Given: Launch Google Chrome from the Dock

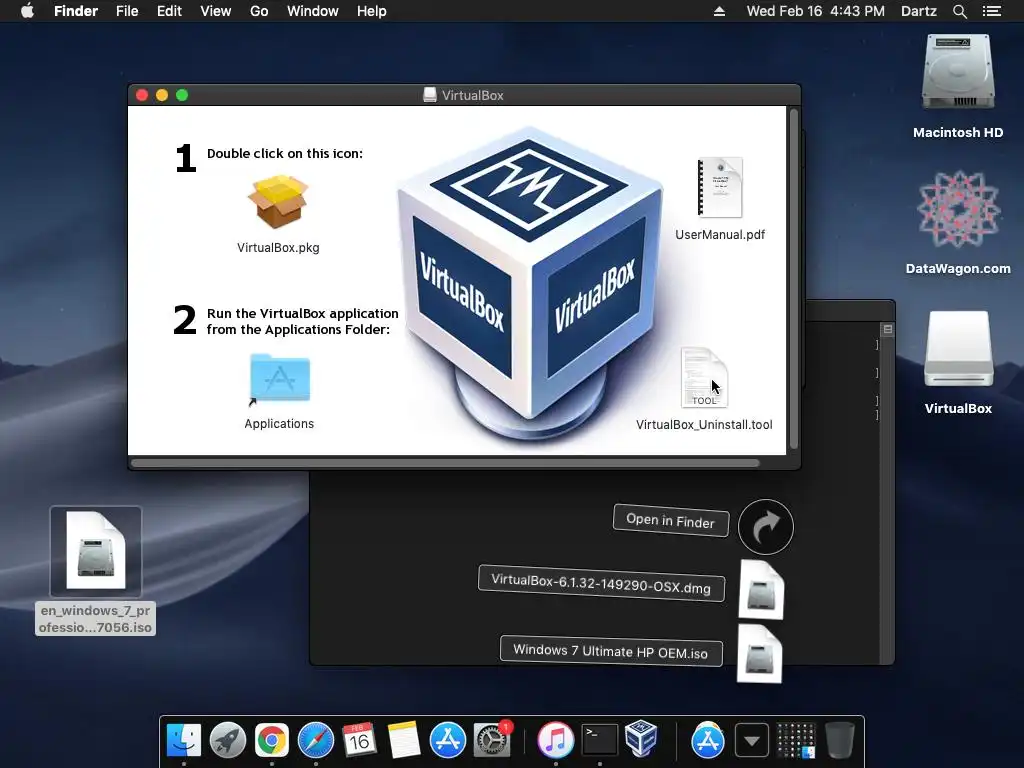Looking at the screenshot, I should [272, 740].
